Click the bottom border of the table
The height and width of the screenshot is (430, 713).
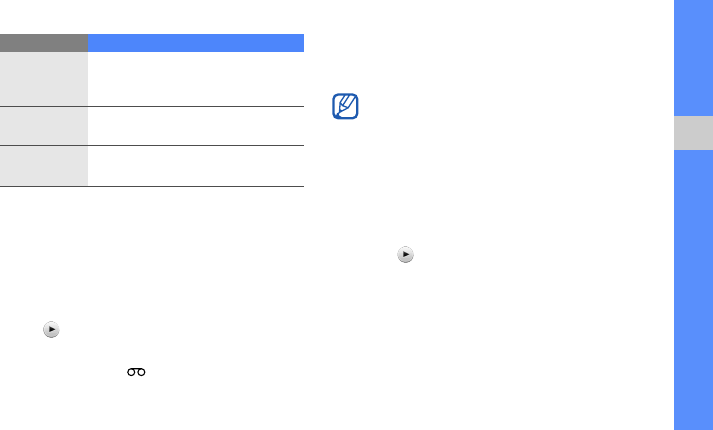click(x=152, y=186)
